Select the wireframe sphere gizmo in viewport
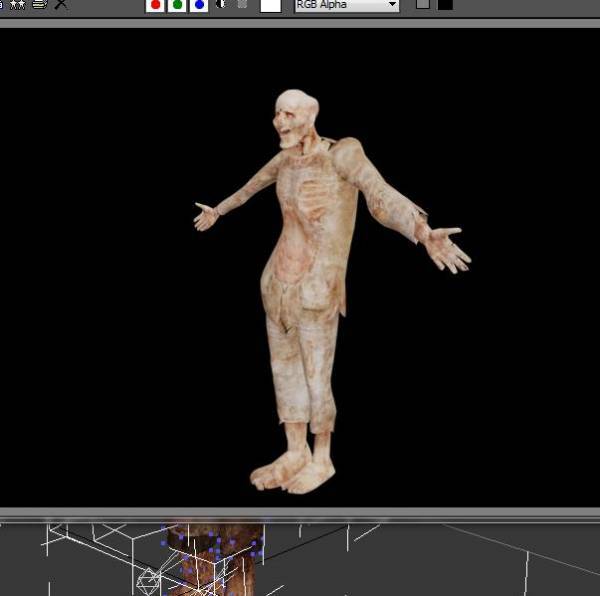Image resolution: width=600 pixels, height=596 pixels. 148,579
